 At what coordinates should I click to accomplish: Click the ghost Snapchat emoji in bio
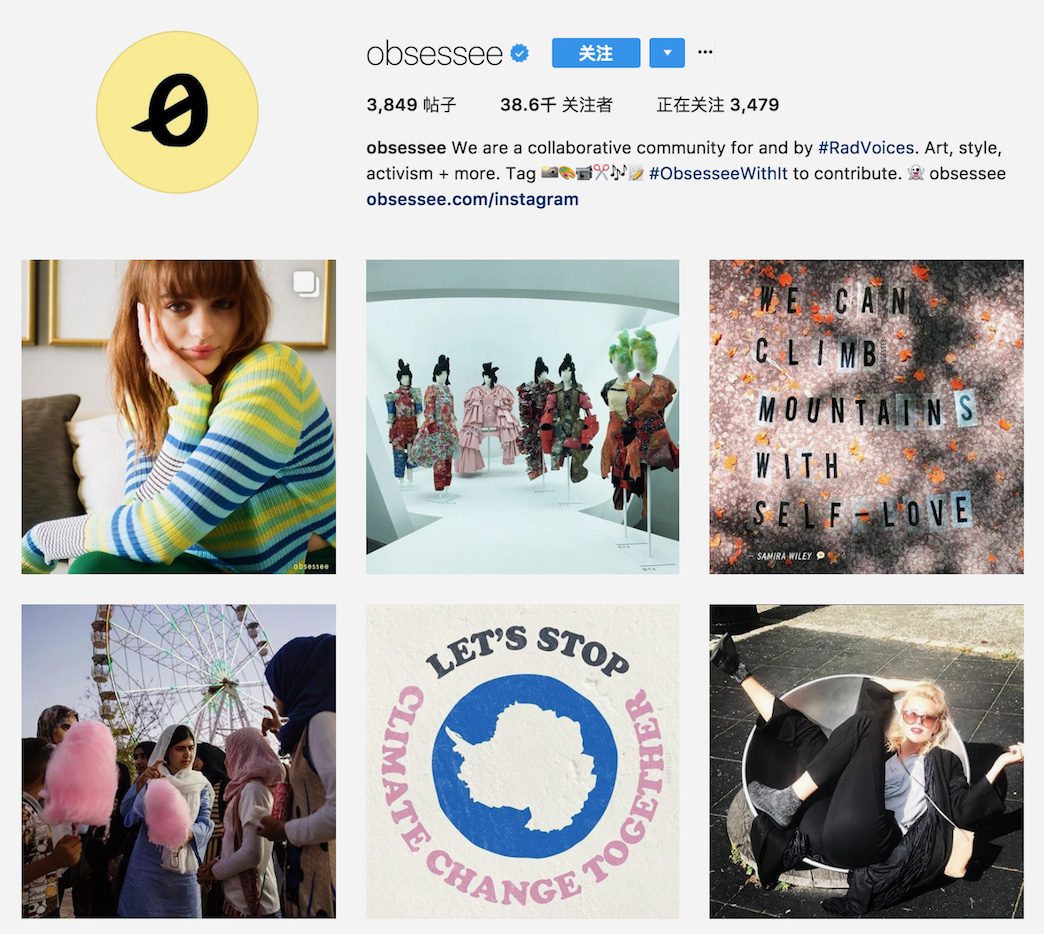(x=915, y=173)
